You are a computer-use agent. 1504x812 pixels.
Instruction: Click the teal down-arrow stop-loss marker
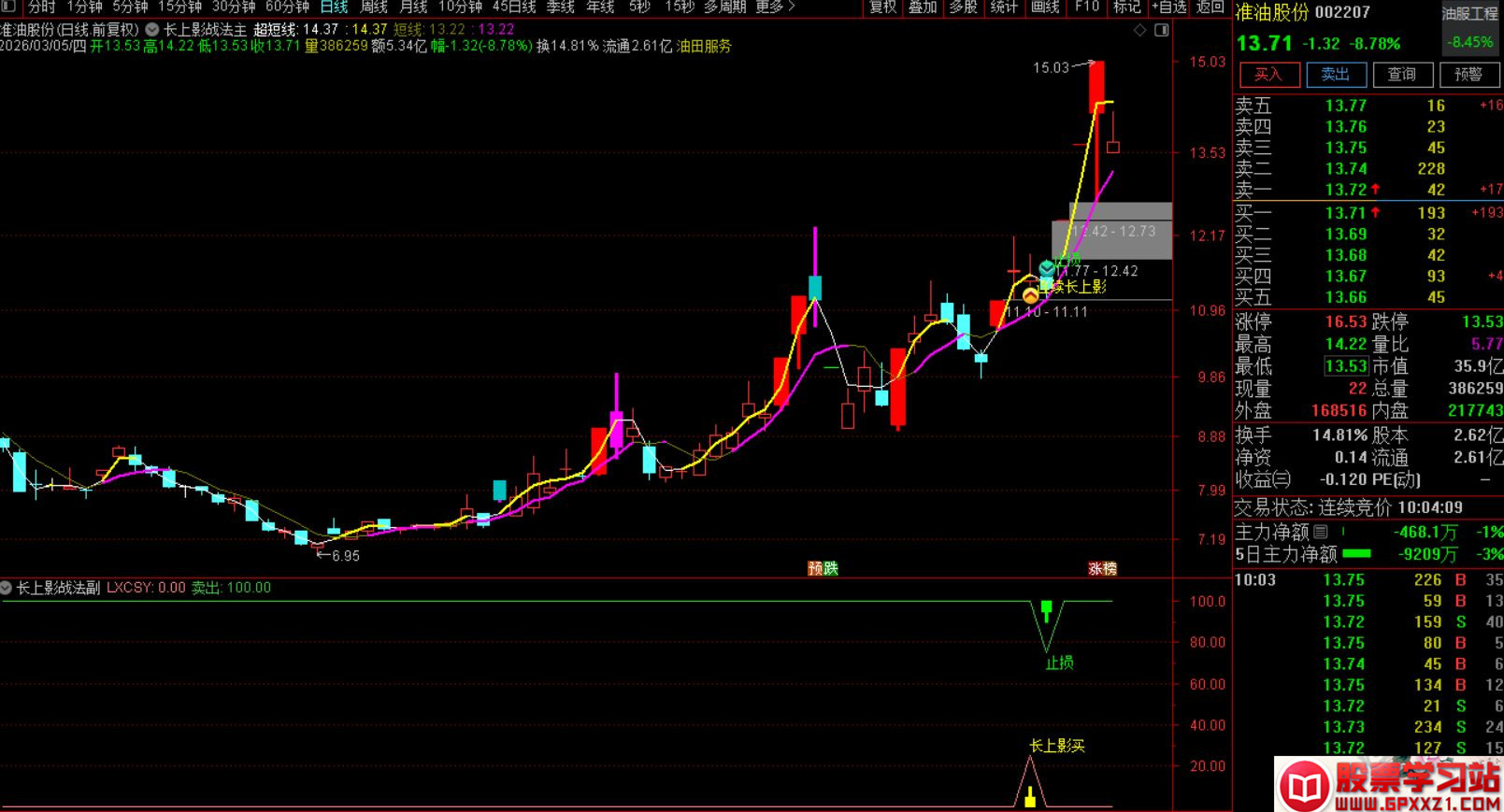coord(1047,269)
